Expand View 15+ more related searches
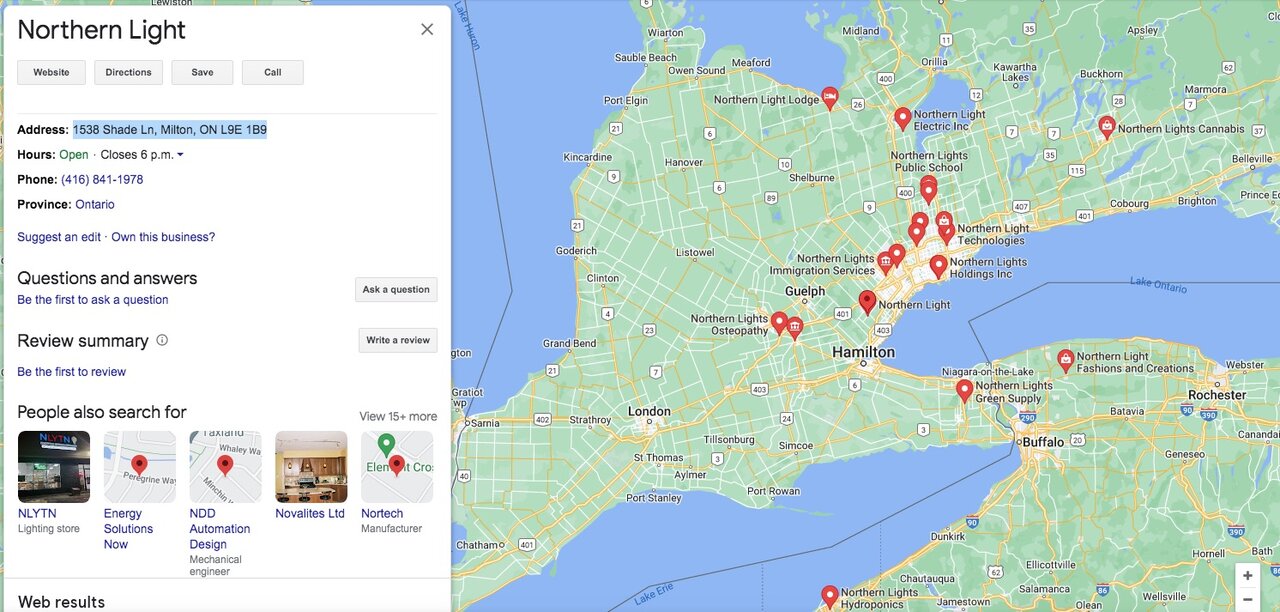The width and height of the screenshot is (1280, 612). point(398,416)
